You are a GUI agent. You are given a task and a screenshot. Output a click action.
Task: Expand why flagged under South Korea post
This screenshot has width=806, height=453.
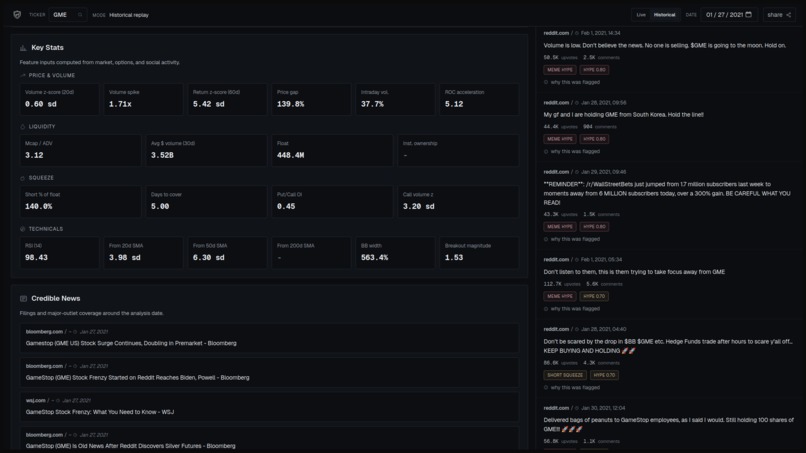tap(572, 152)
